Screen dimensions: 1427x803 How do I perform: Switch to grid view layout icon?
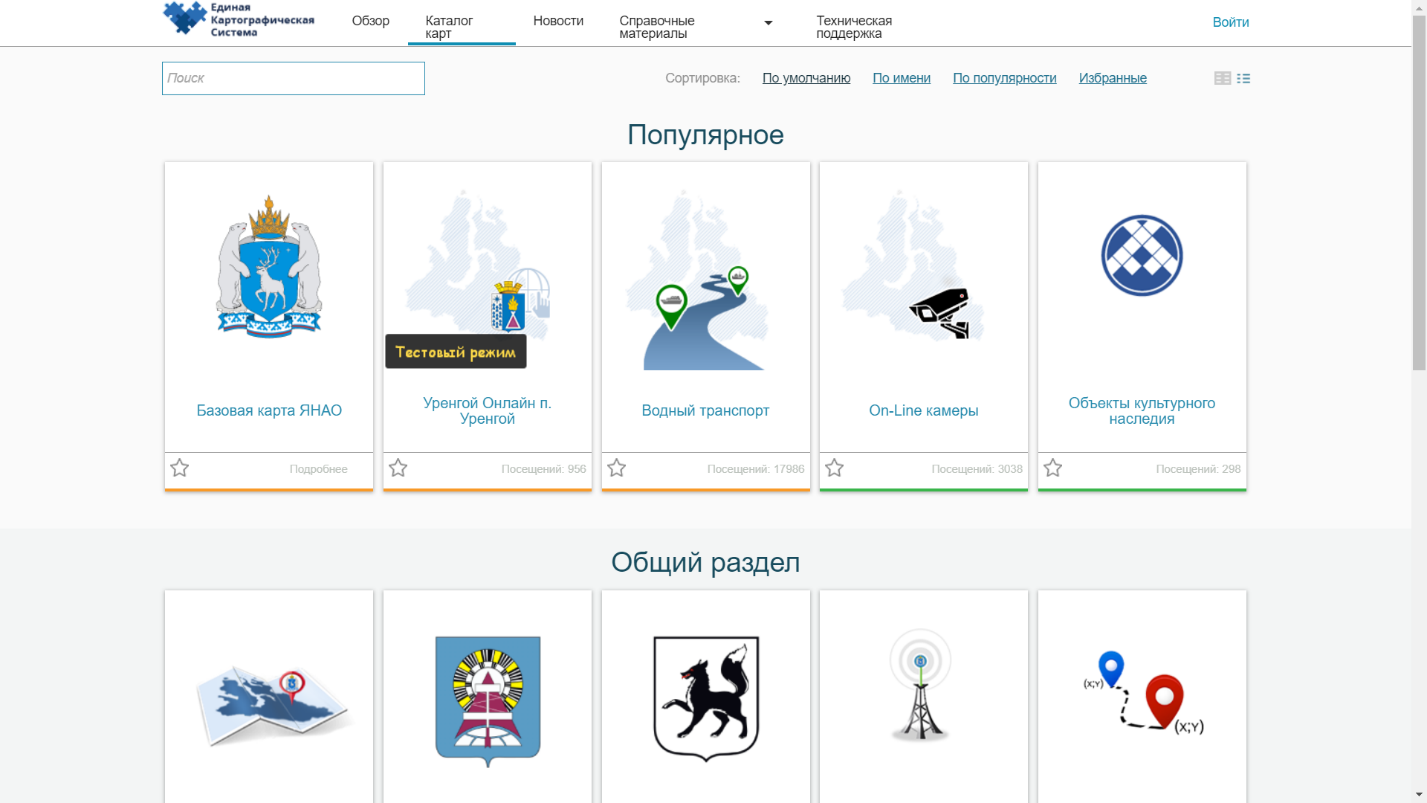1222,78
